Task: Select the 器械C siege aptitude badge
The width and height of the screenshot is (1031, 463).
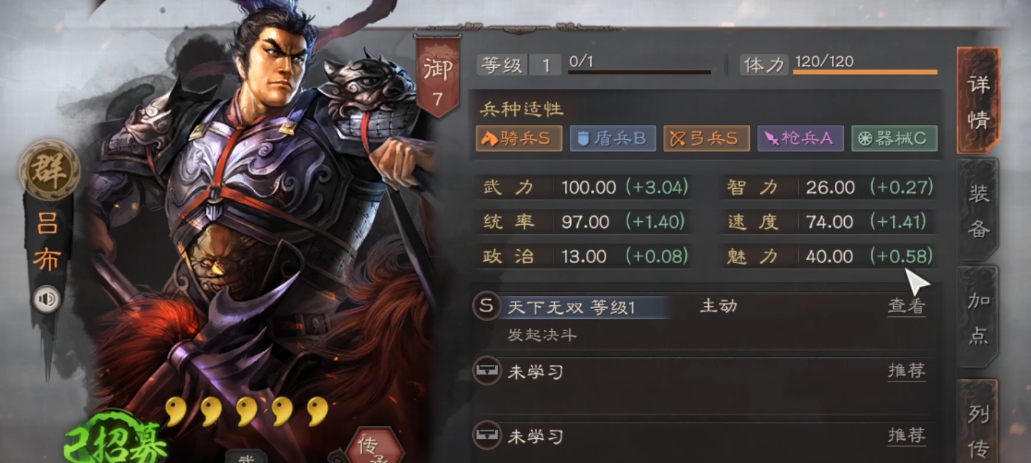Action: click(x=894, y=139)
